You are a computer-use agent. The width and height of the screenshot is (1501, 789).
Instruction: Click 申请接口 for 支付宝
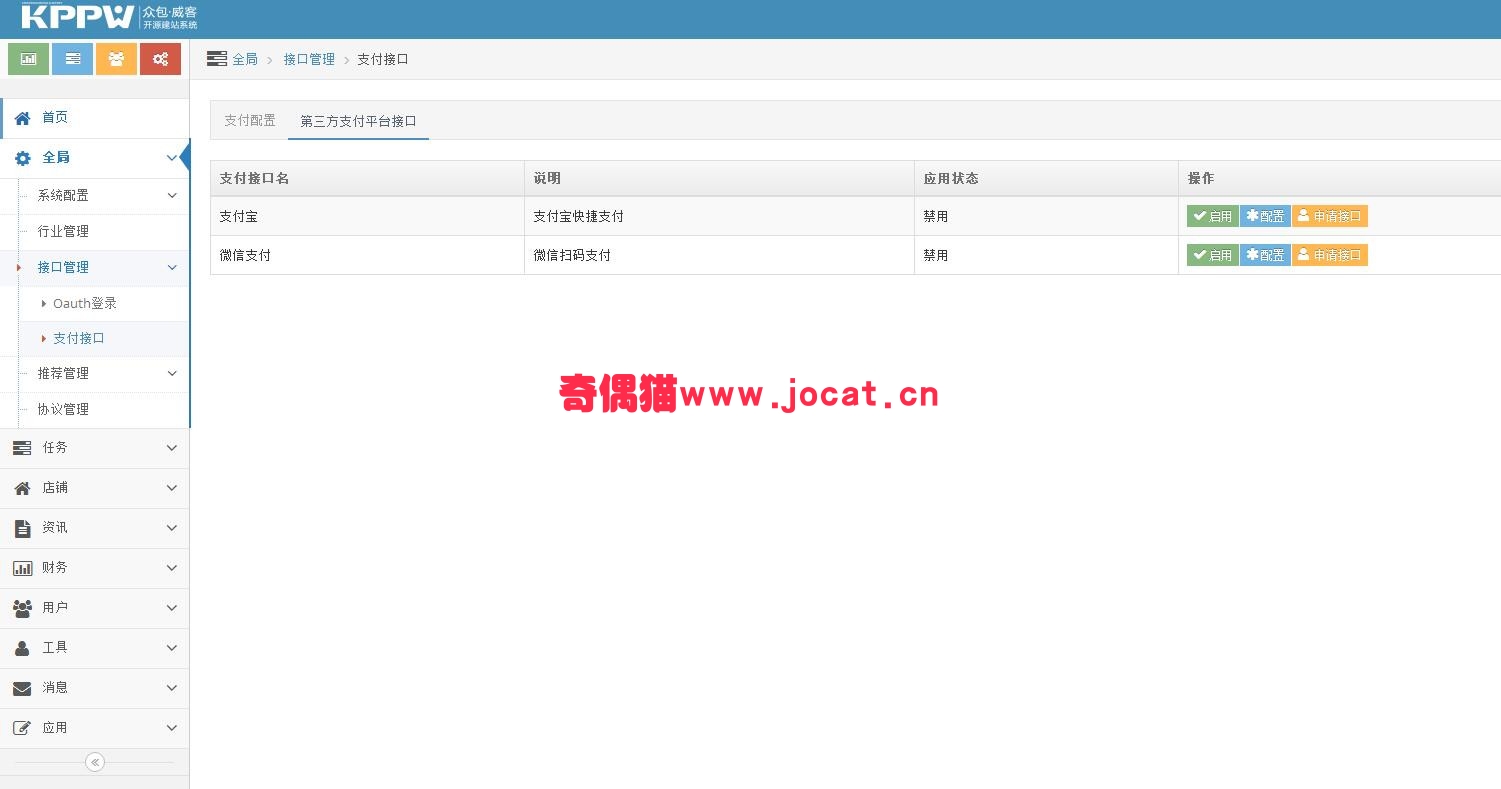(x=1329, y=216)
